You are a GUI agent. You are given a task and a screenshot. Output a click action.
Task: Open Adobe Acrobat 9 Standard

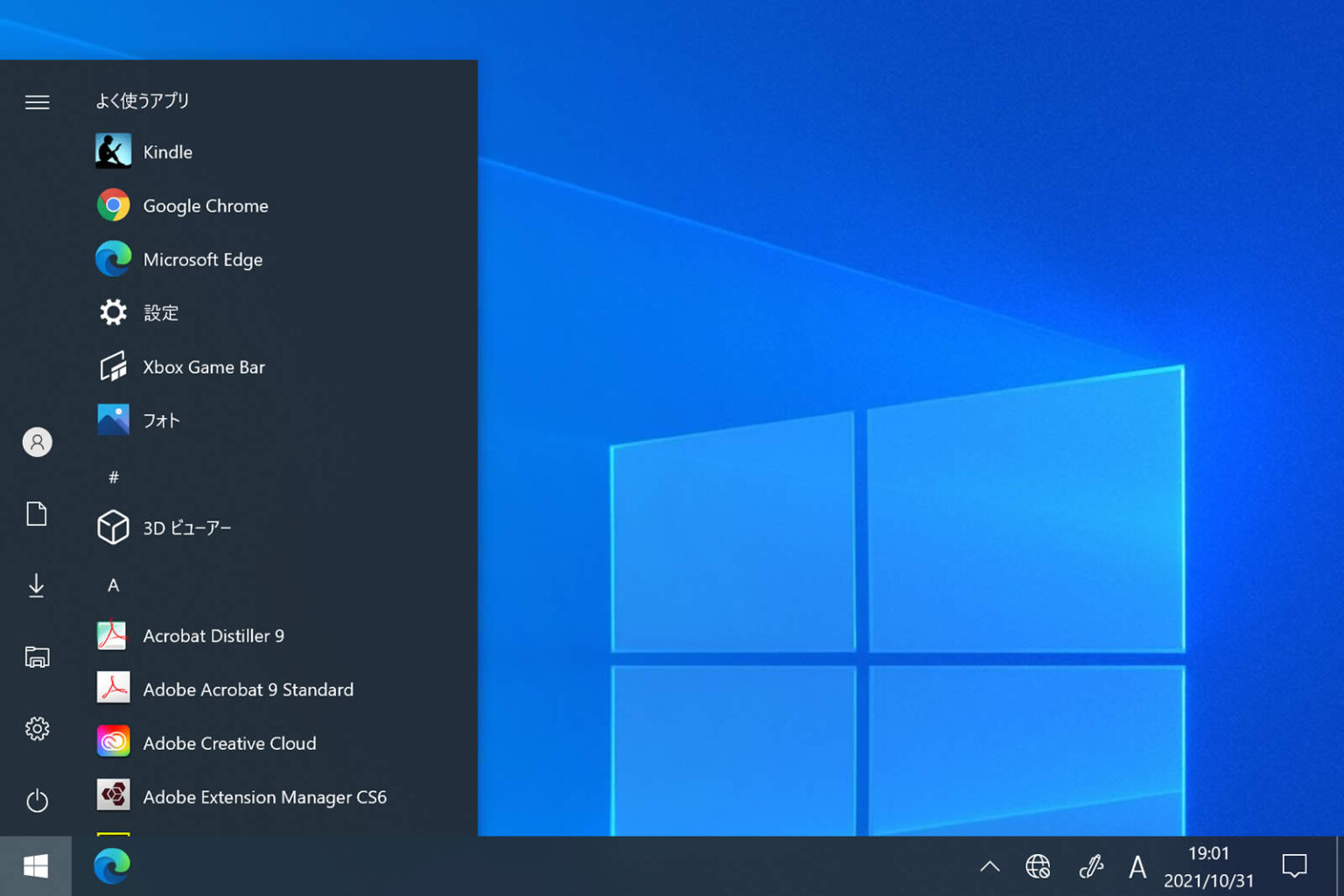[248, 690]
